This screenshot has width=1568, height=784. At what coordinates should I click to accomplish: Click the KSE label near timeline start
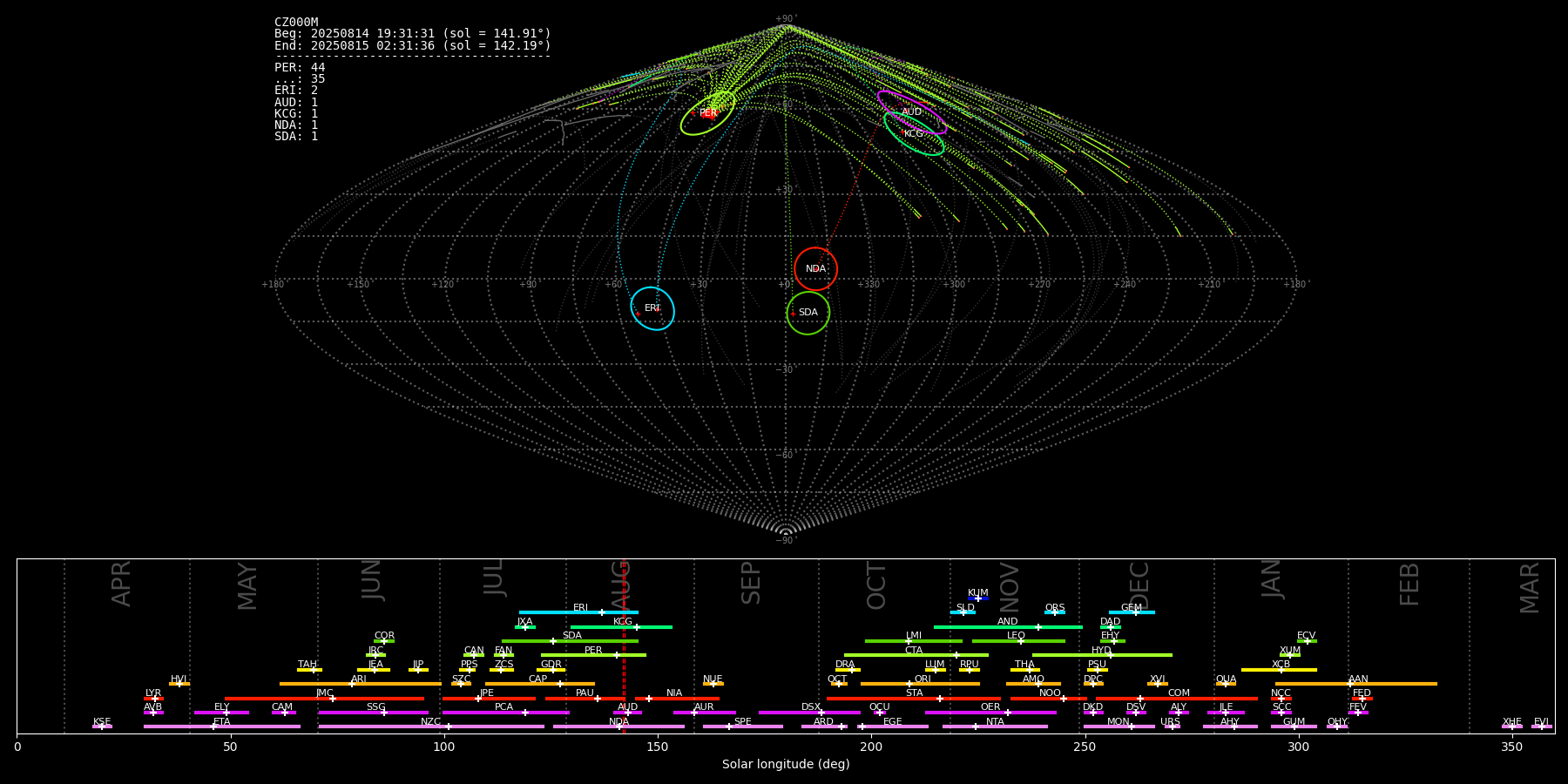(x=102, y=722)
